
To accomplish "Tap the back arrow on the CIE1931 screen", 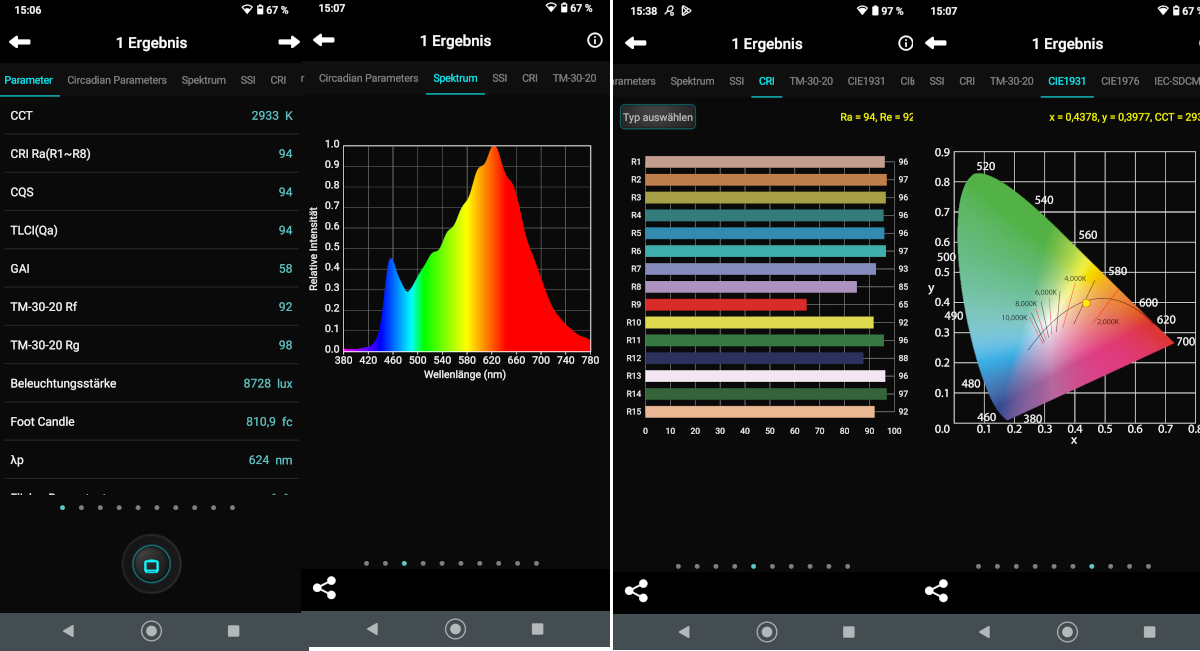I will (x=936, y=43).
